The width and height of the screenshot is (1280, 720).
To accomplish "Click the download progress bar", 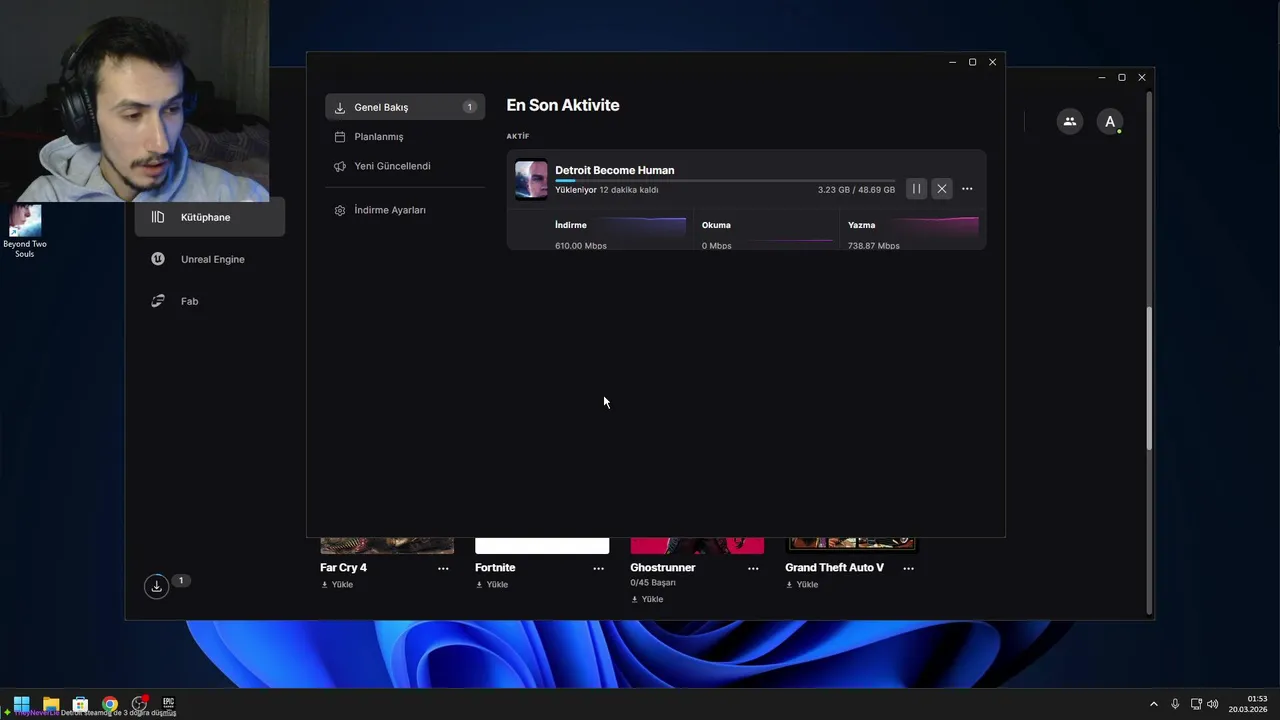I will 725,181.
